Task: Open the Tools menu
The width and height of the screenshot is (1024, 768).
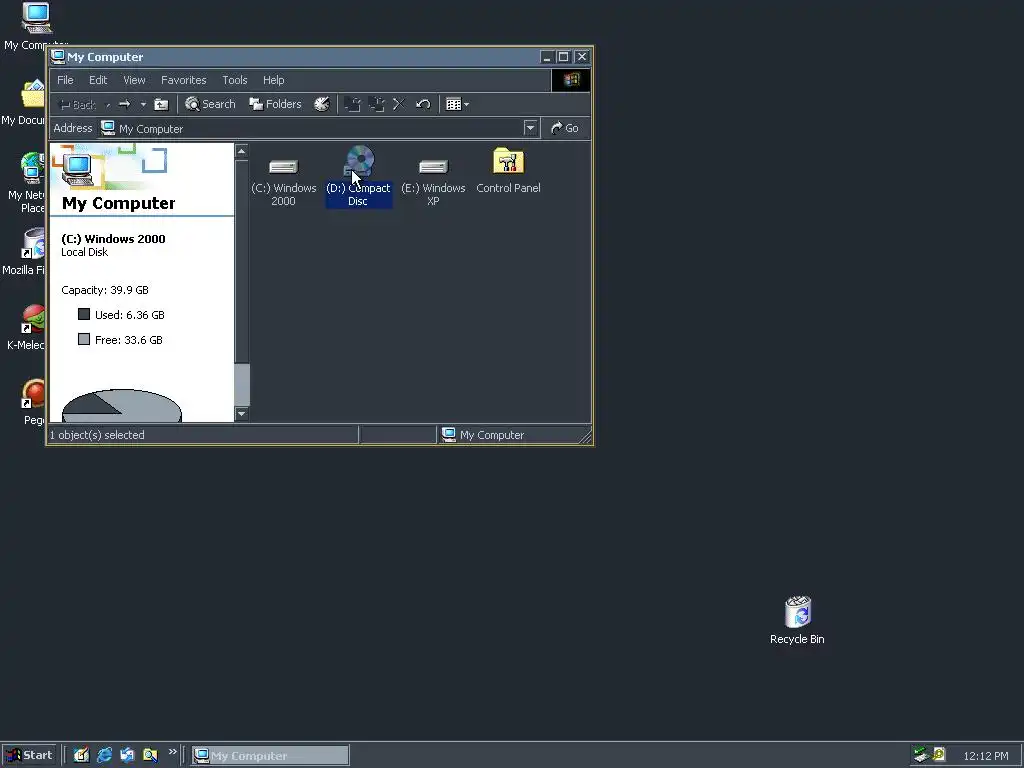Action: click(x=234, y=80)
